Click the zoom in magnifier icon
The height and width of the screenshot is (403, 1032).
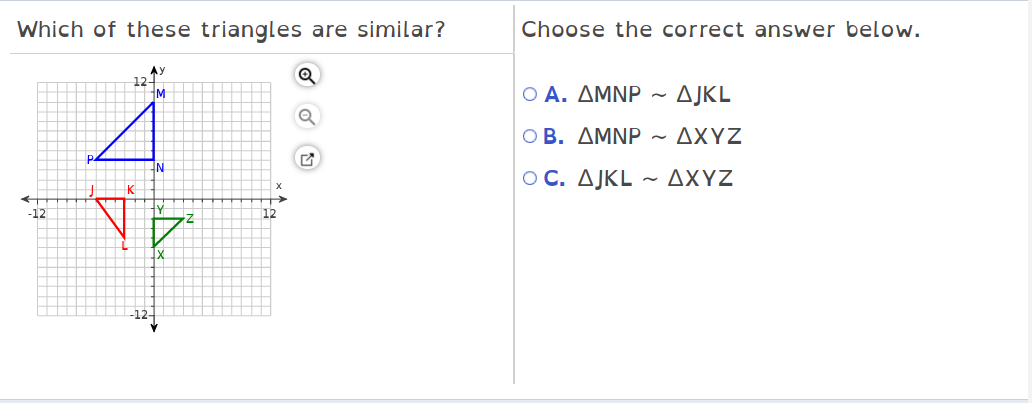coord(307,75)
